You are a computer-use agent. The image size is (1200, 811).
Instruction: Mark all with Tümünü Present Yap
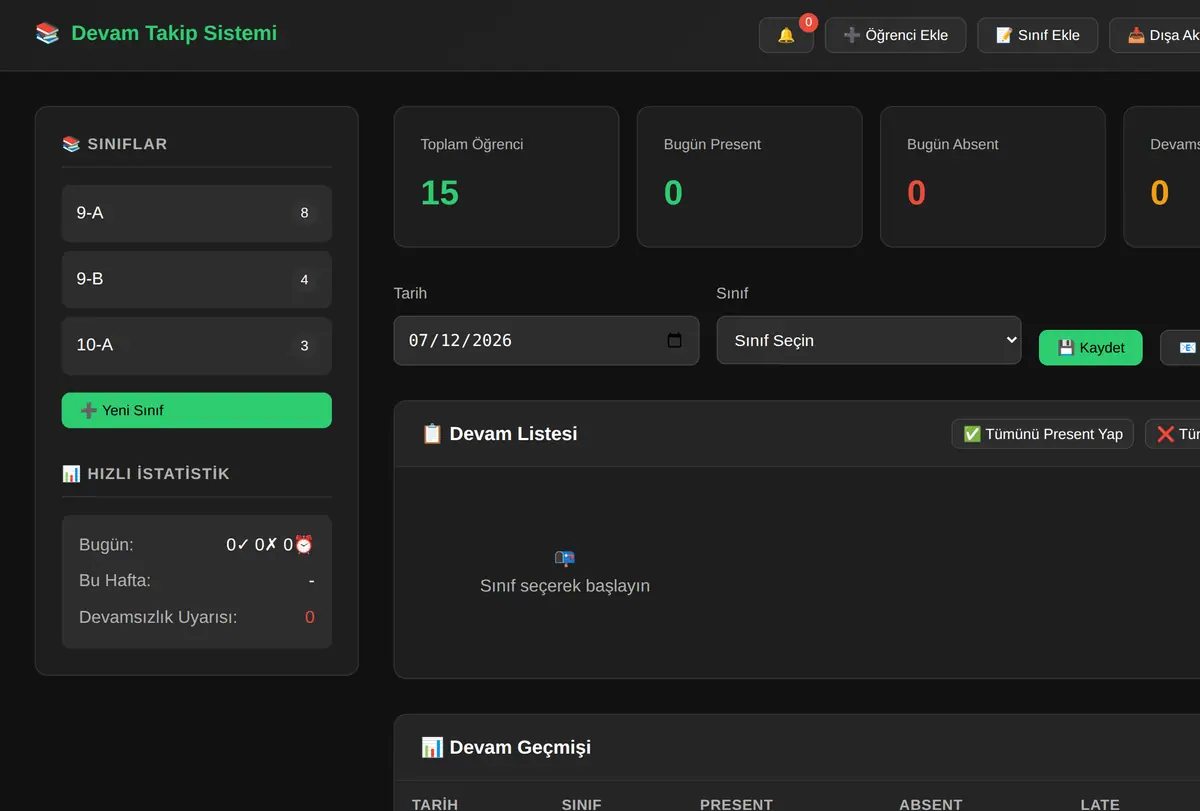tap(1043, 434)
